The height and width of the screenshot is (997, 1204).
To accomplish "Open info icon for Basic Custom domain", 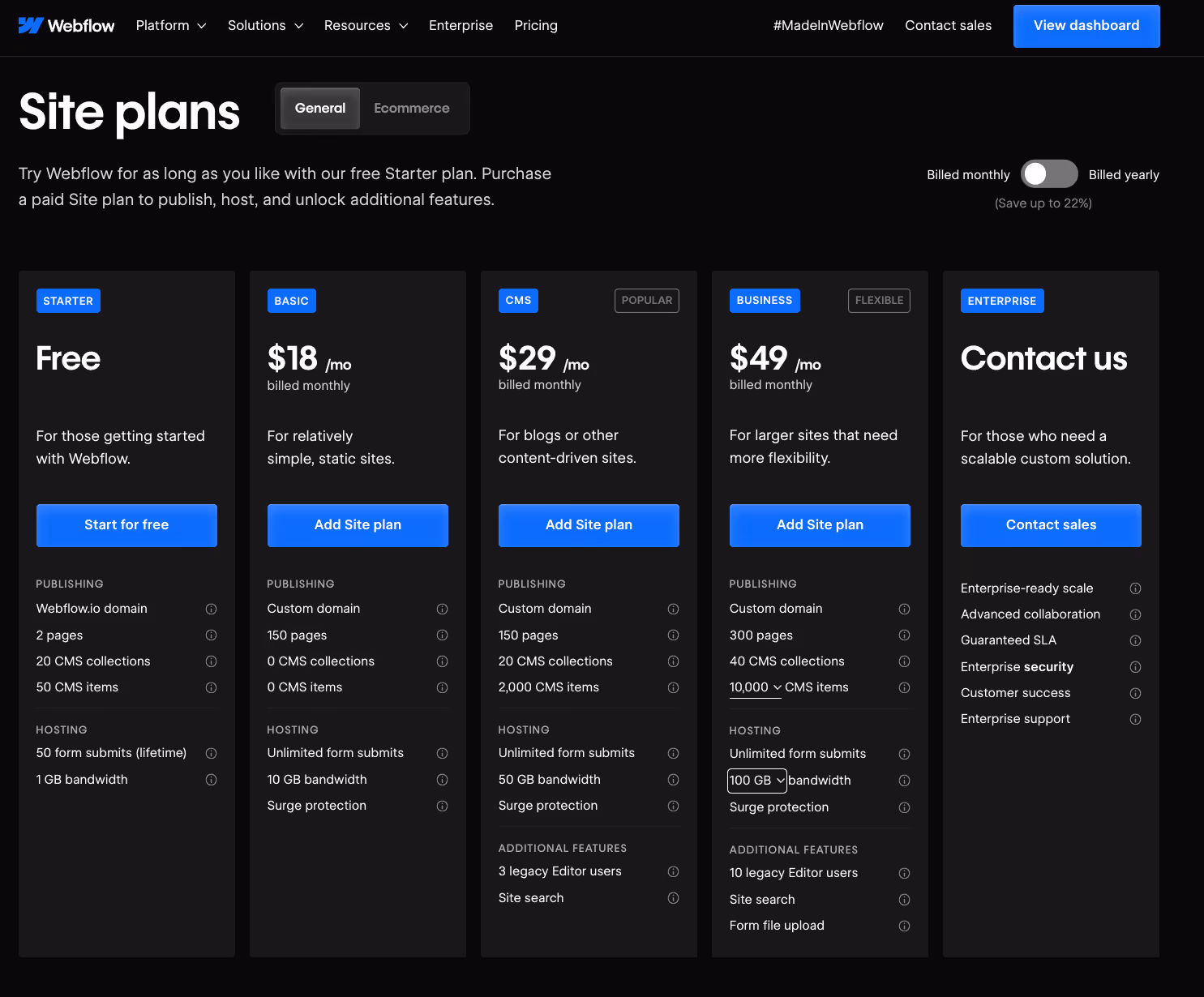I will 442,609.
